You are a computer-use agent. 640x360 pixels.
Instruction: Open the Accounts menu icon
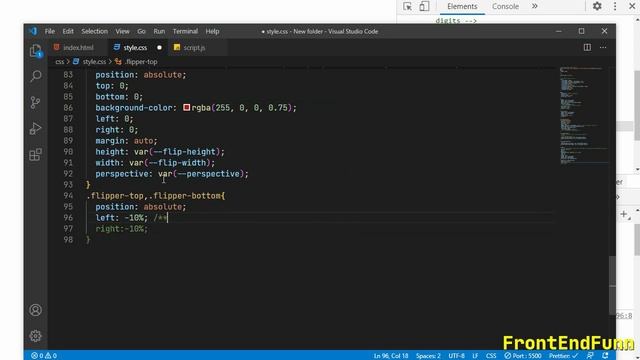(x=36, y=310)
